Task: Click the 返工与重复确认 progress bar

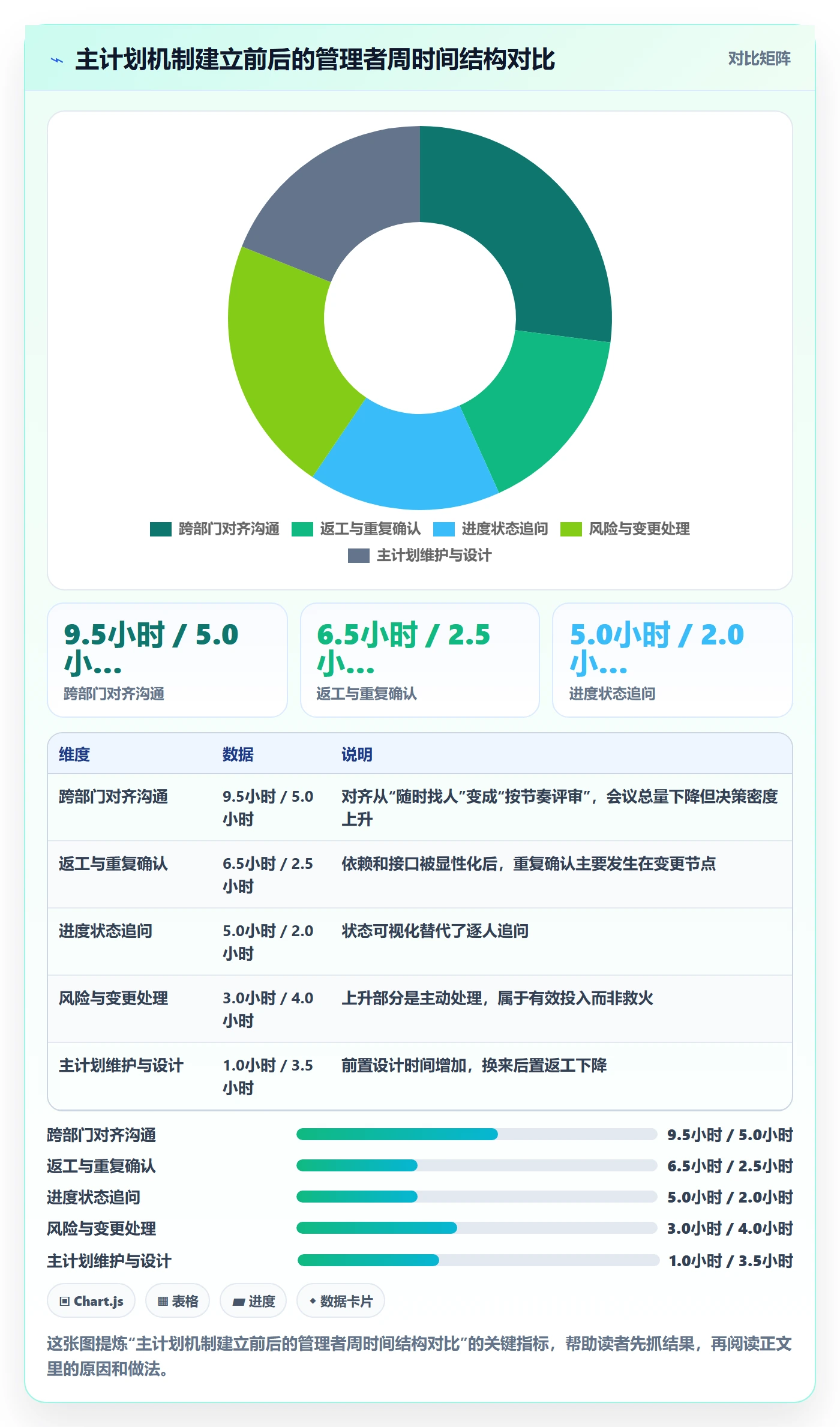Action: tap(477, 1165)
